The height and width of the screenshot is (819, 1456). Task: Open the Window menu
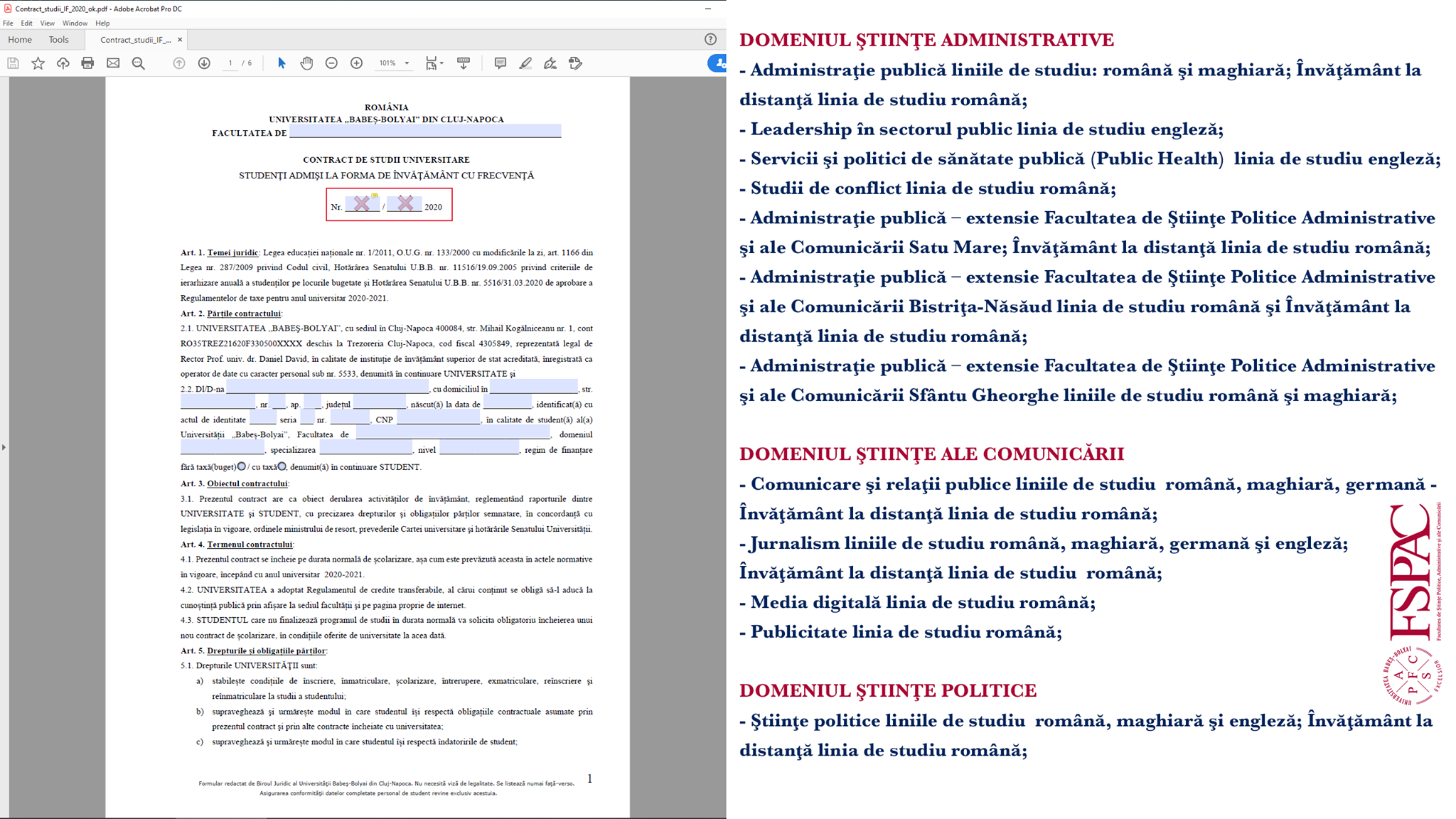(x=75, y=23)
